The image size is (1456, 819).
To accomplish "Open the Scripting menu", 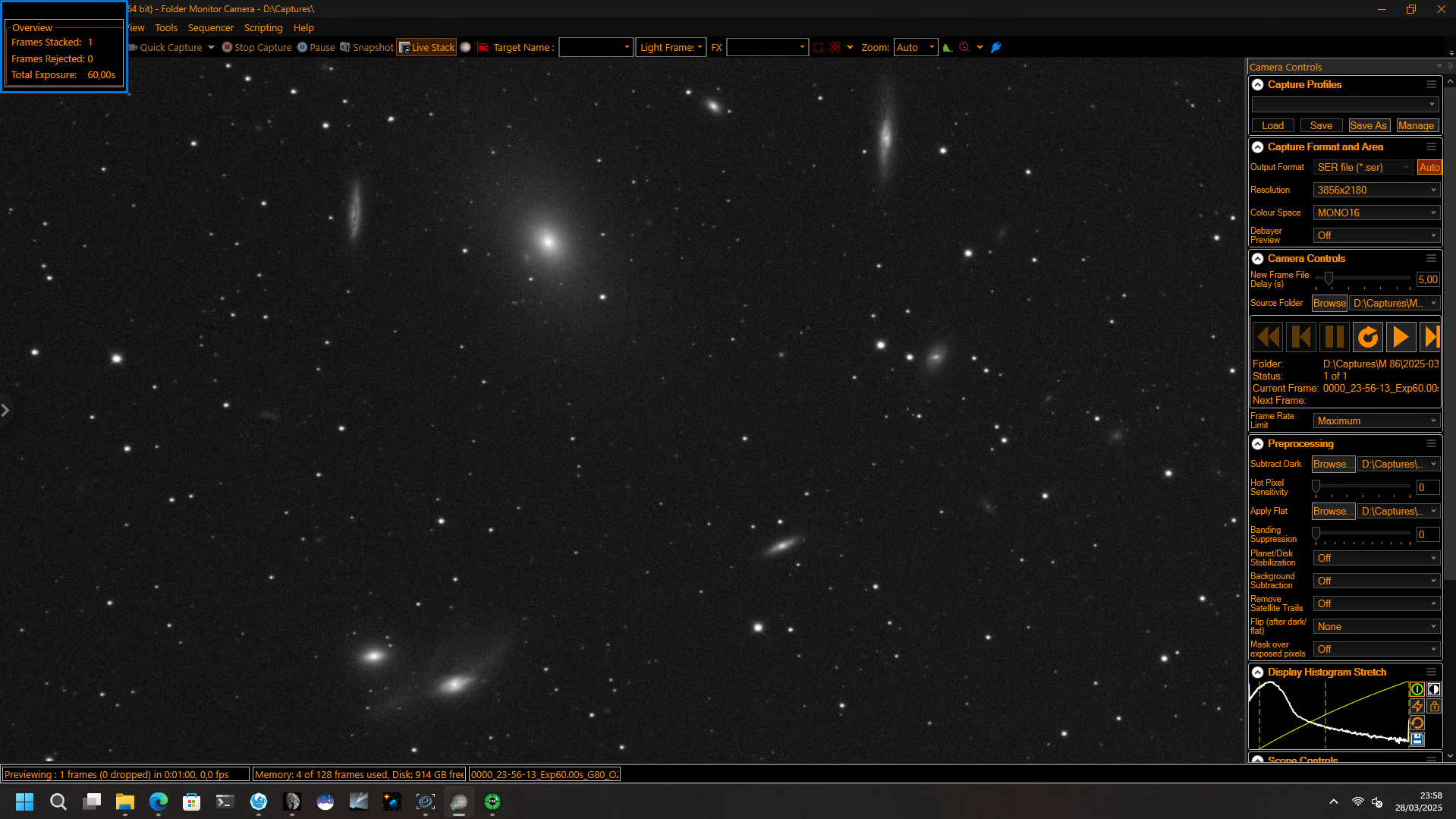I will point(263,27).
